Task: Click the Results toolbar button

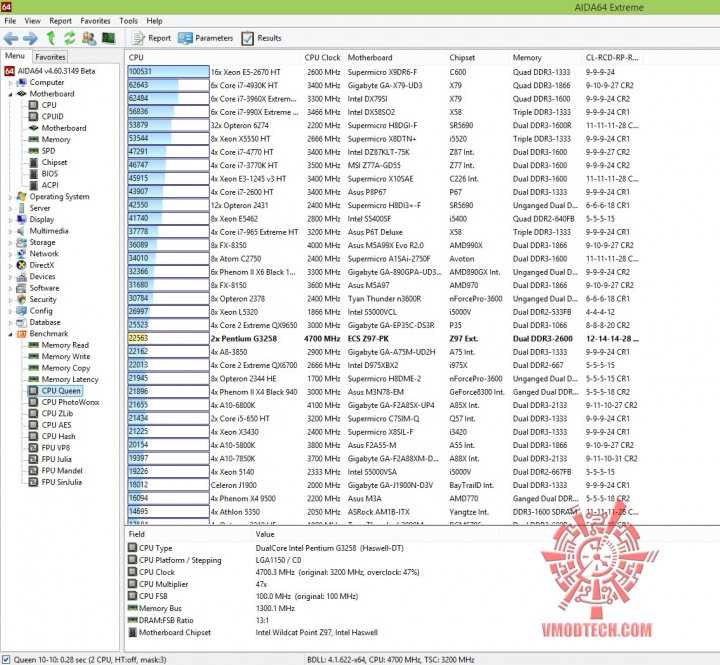Action: click(x=262, y=38)
